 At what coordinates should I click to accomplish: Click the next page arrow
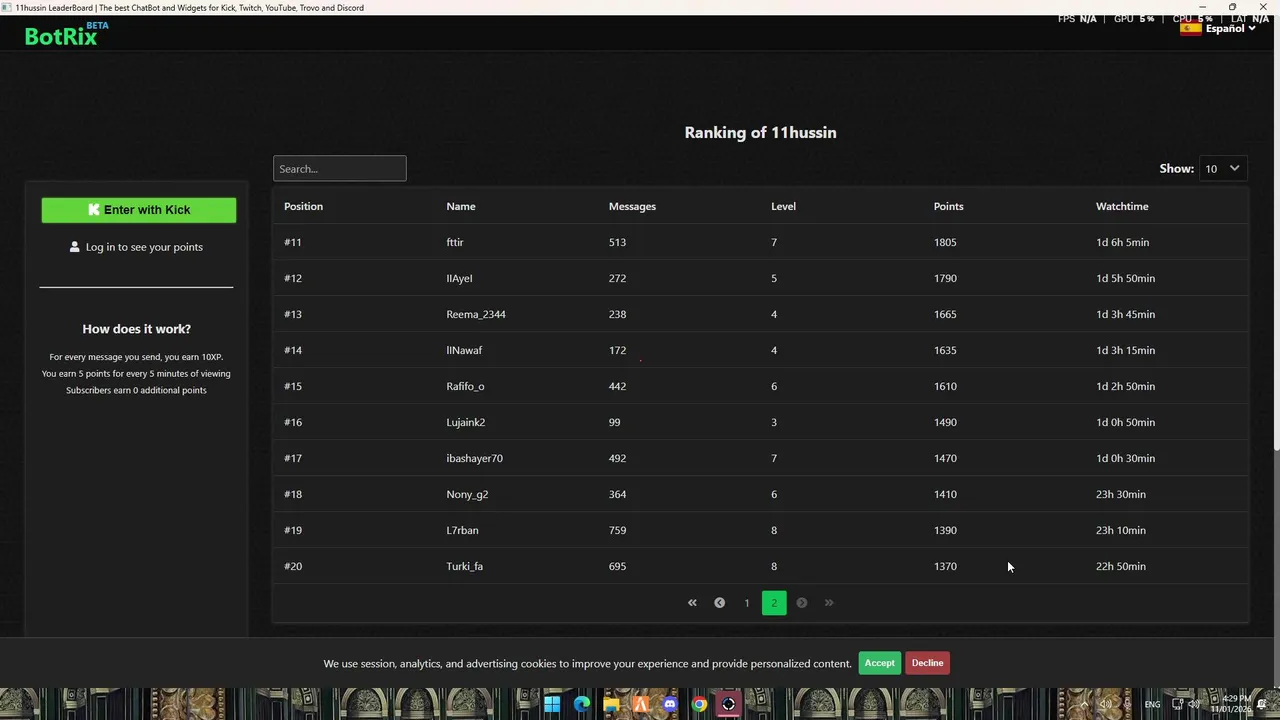pos(802,603)
